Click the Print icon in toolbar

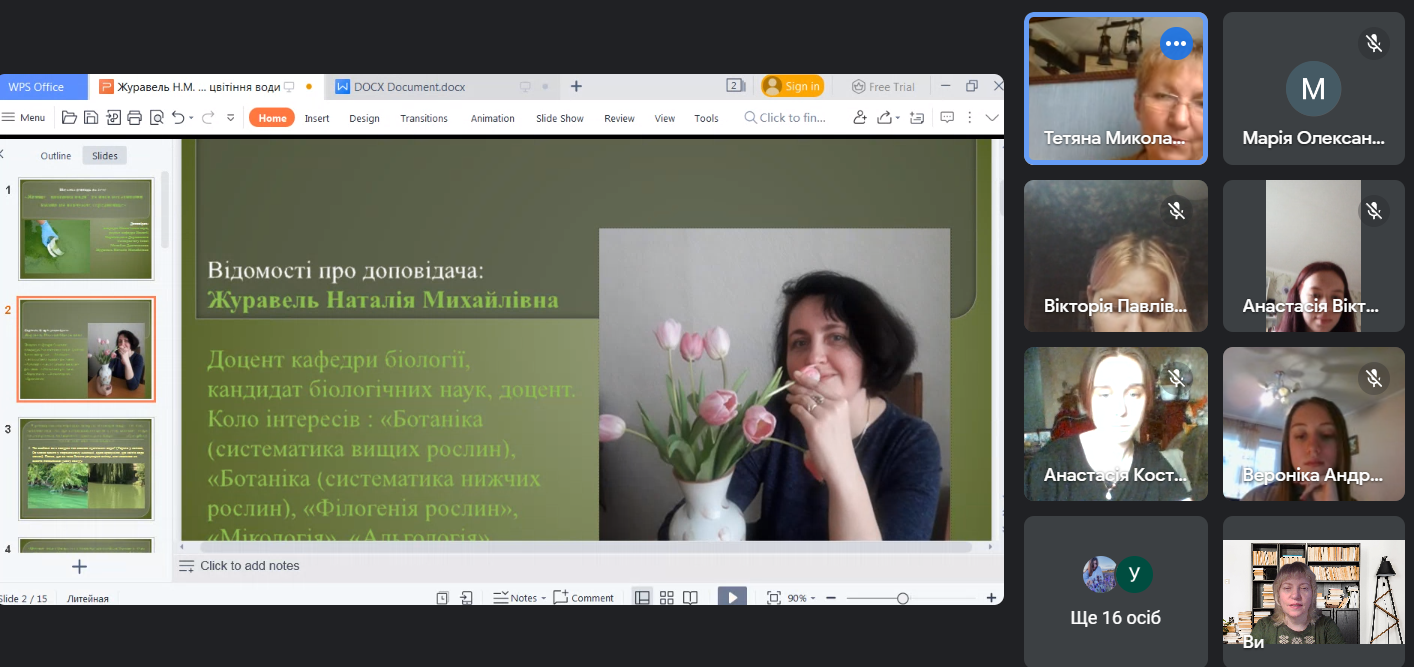coord(135,118)
